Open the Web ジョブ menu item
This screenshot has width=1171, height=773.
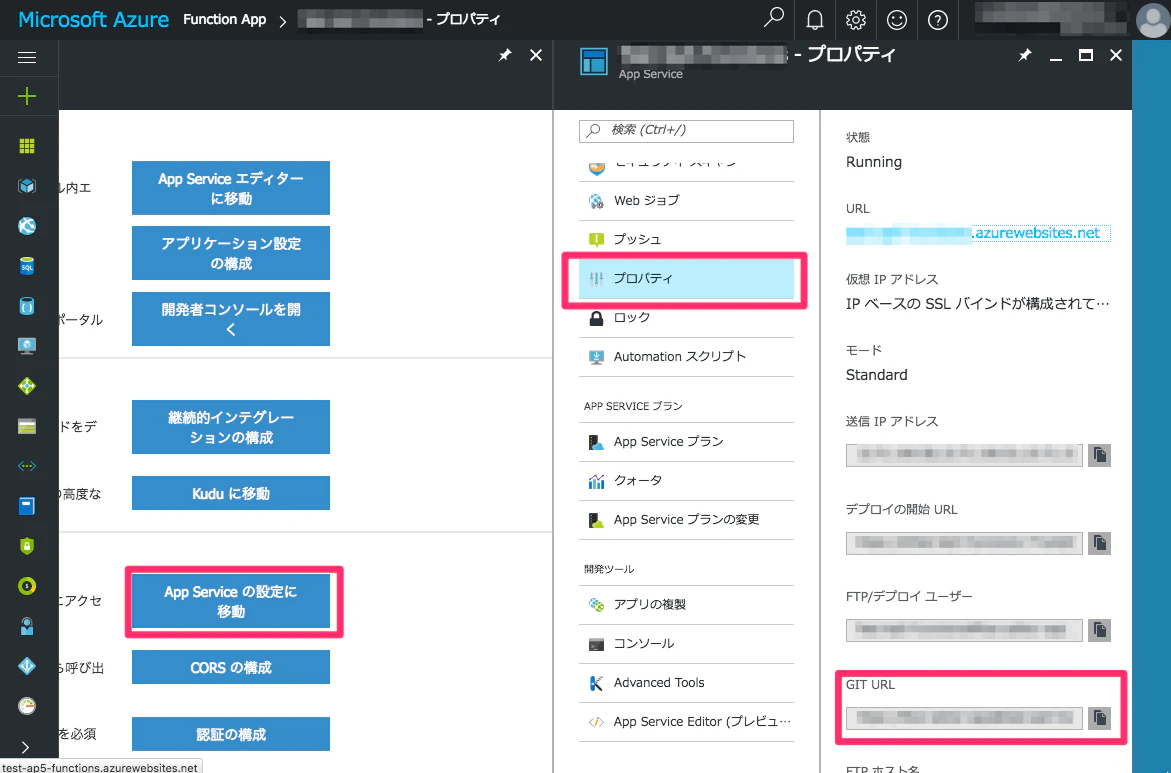(x=686, y=201)
